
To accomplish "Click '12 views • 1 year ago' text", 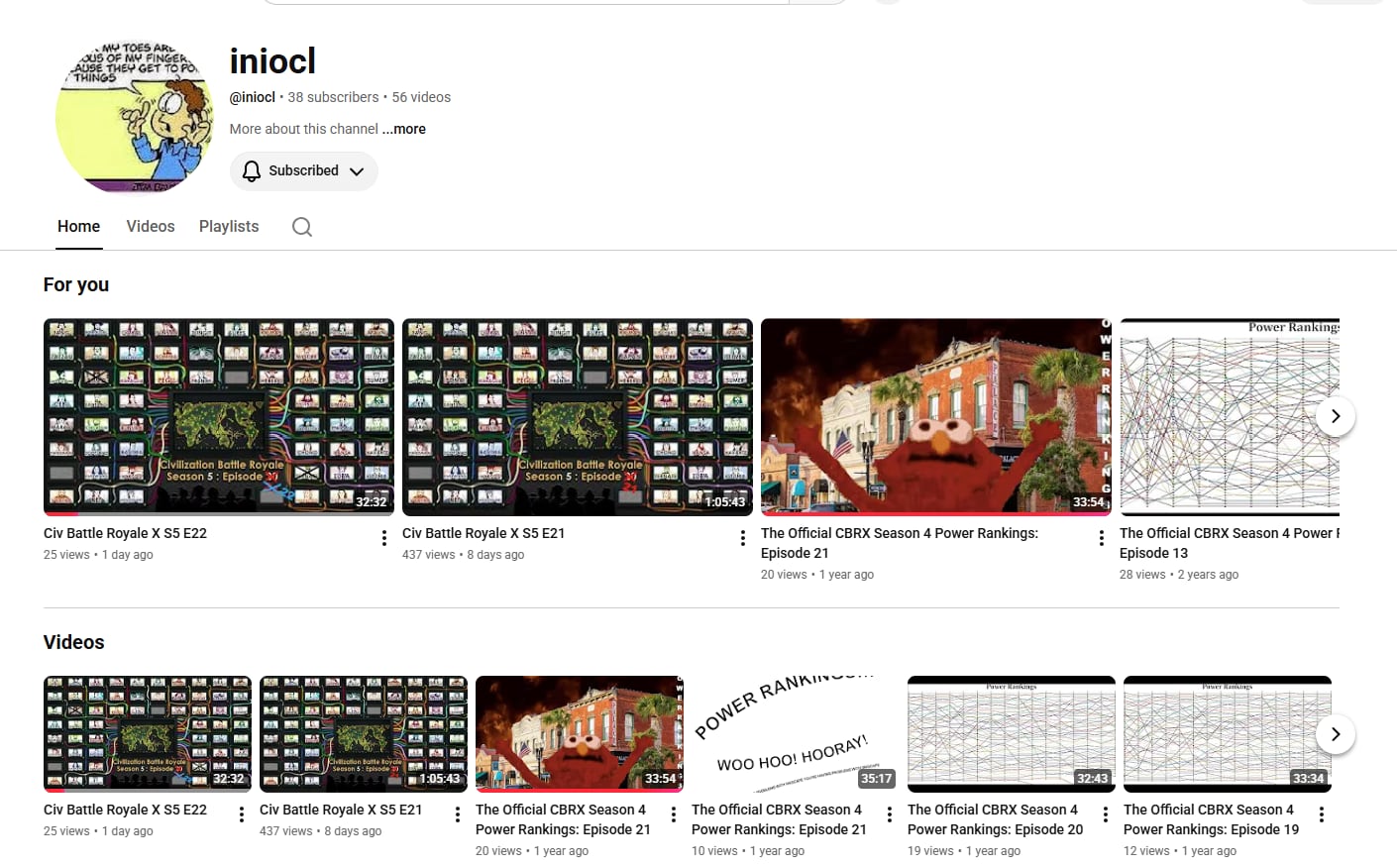I will 1180,851.
